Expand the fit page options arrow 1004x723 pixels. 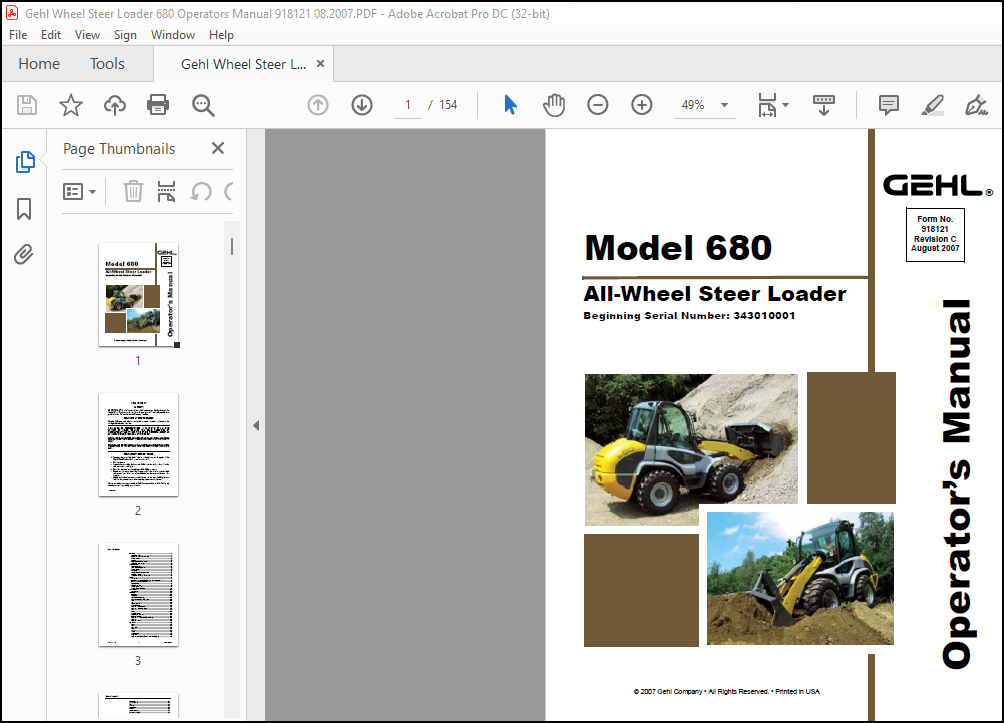click(x=786, y=105)
